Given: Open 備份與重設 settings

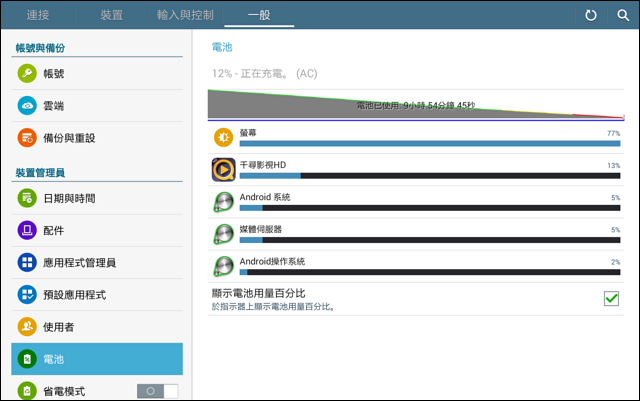Looking at the screenshot, I should point(97,138).
